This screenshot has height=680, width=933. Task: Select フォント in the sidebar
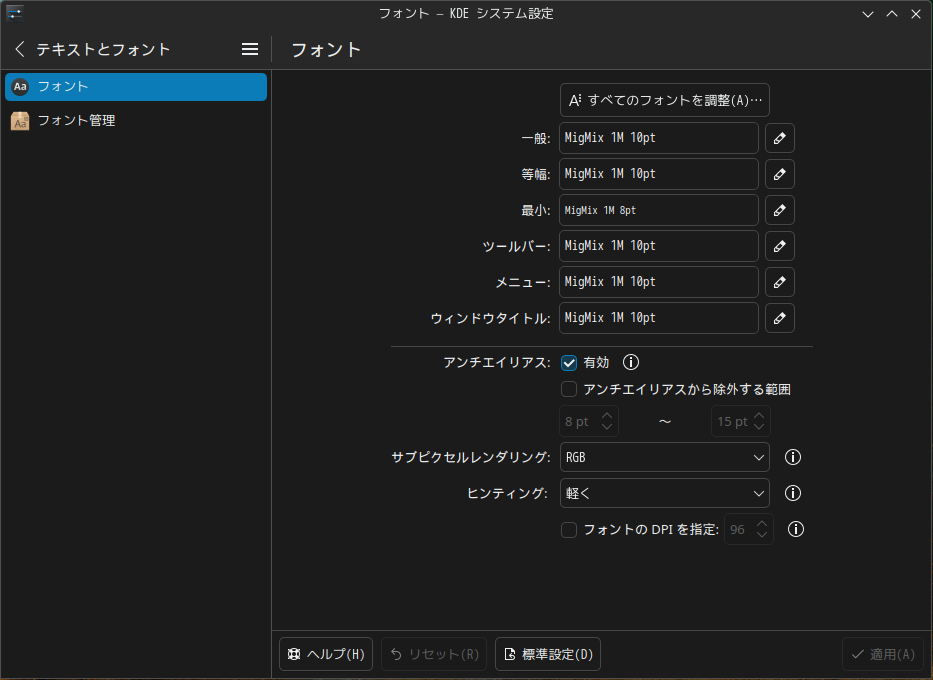(x=136, y=87)
